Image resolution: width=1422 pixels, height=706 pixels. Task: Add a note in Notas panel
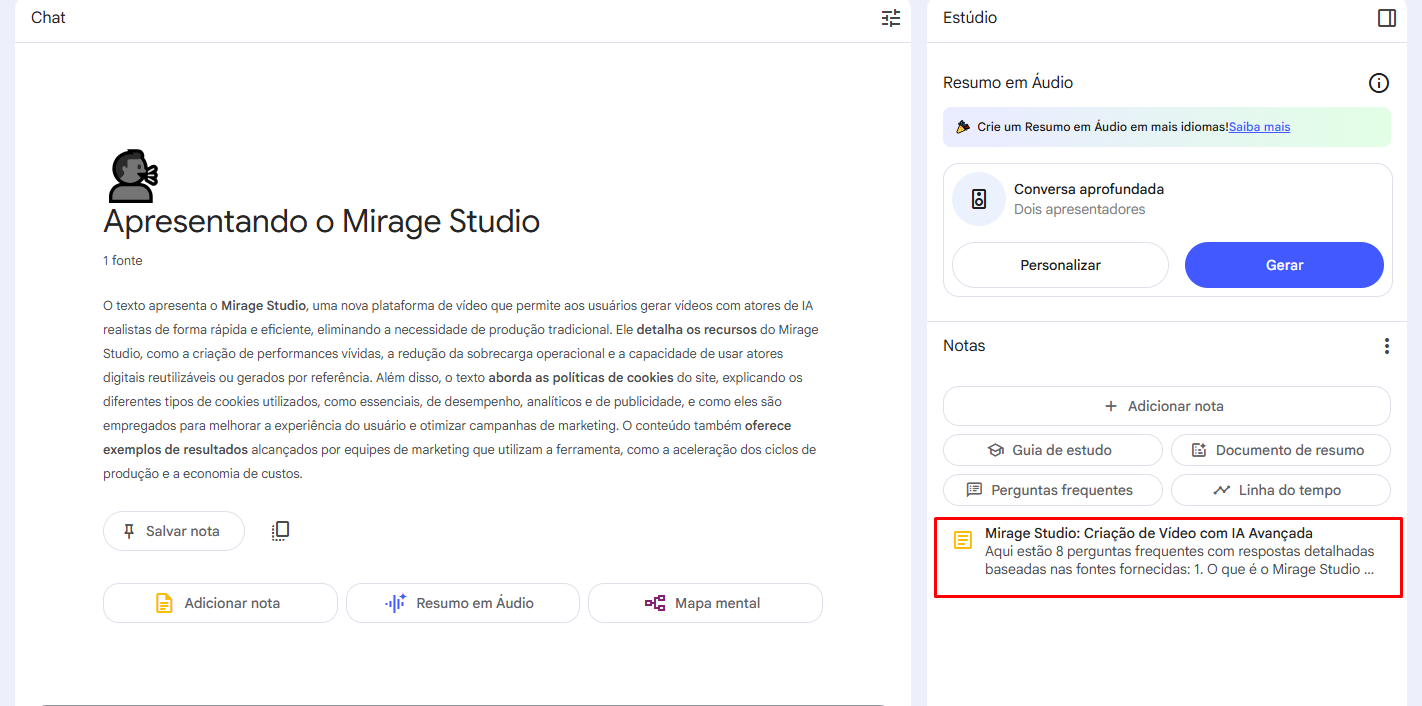pos(1166,406)
